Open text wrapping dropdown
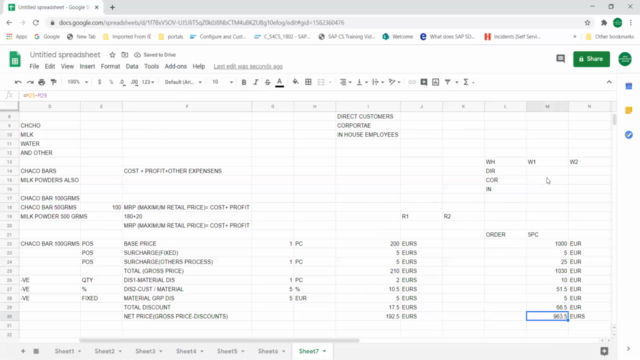Image resolution: width=640 pixels, height=360 pixels. pyautogui.click(x=378, y=82)
